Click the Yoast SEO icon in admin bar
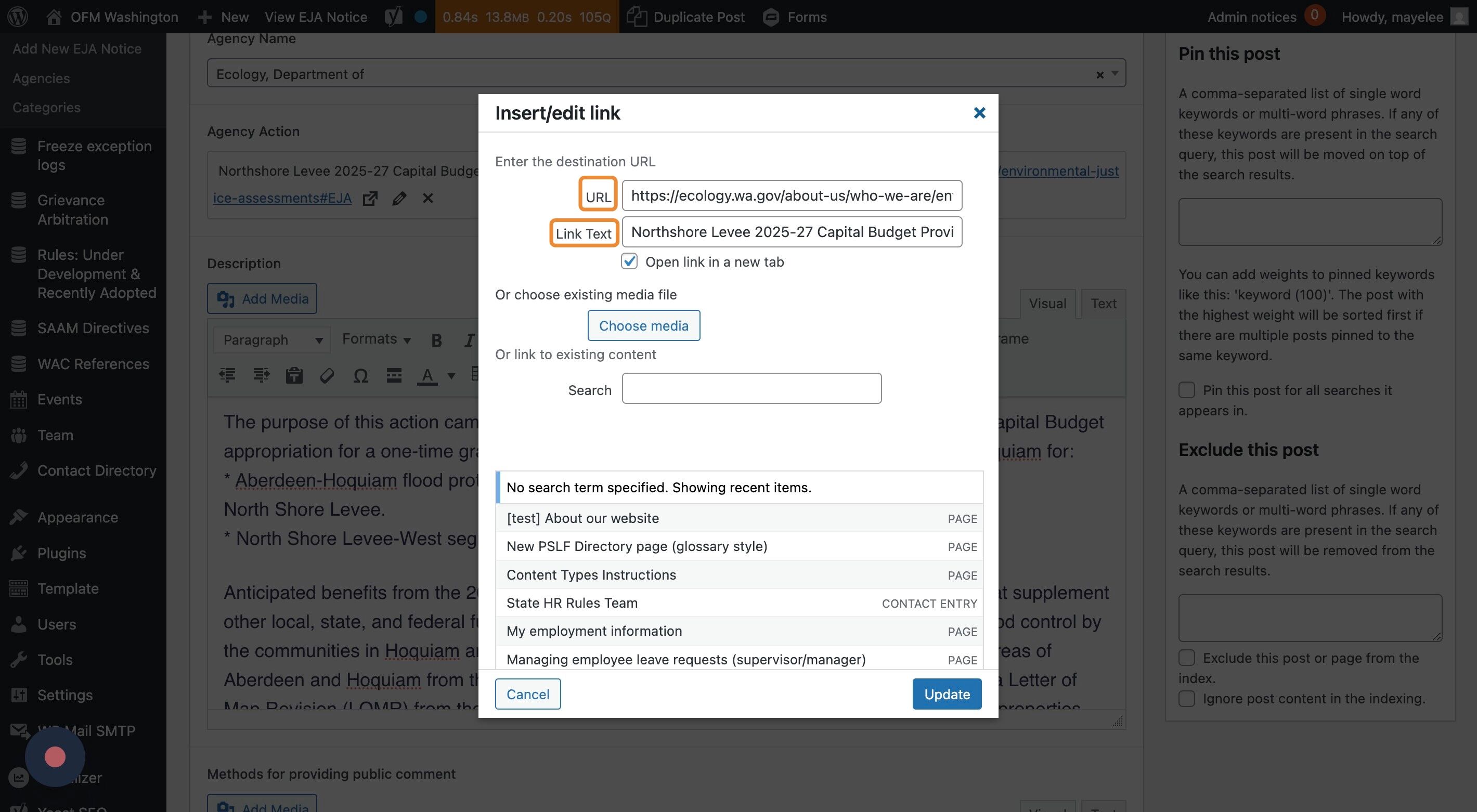The image size is (1477, 812). click(x=393, y=17)
